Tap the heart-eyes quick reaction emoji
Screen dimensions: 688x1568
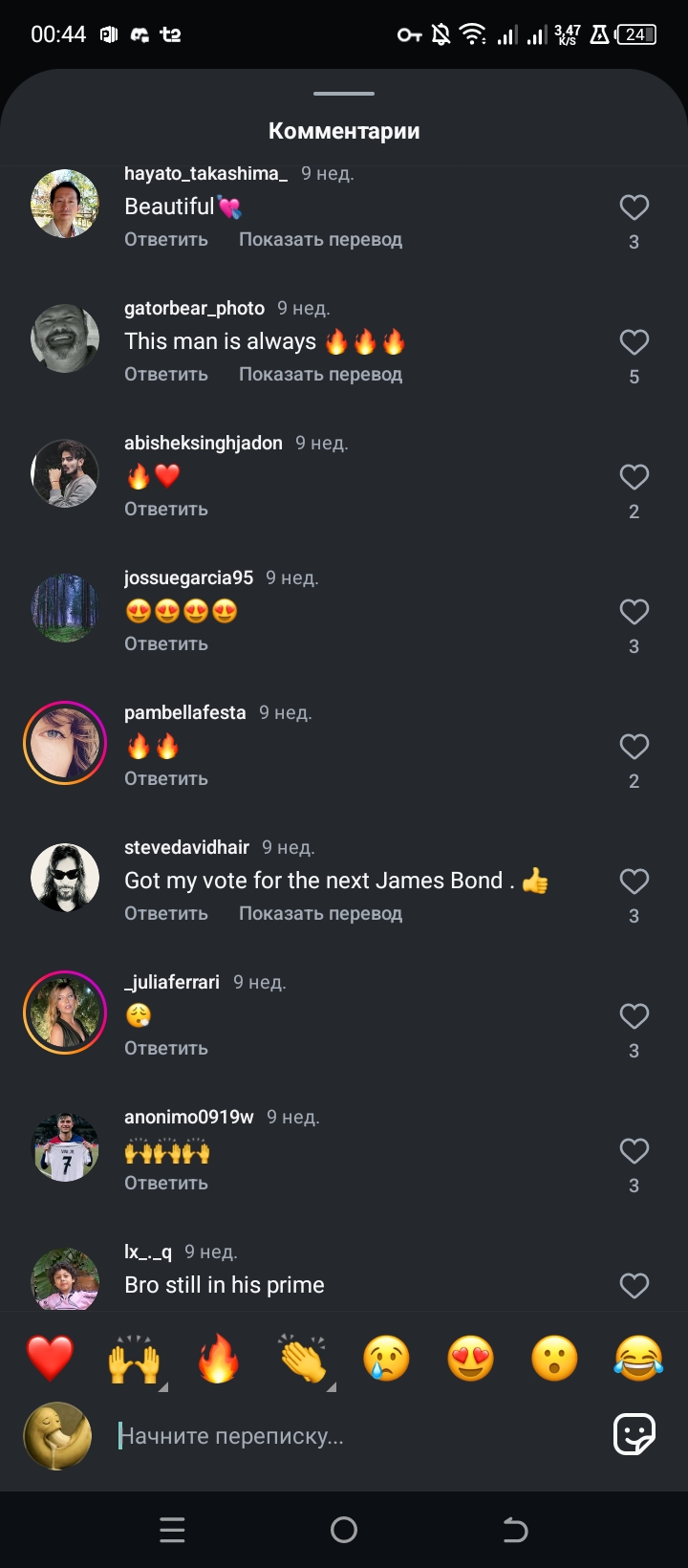(471, 1359)
